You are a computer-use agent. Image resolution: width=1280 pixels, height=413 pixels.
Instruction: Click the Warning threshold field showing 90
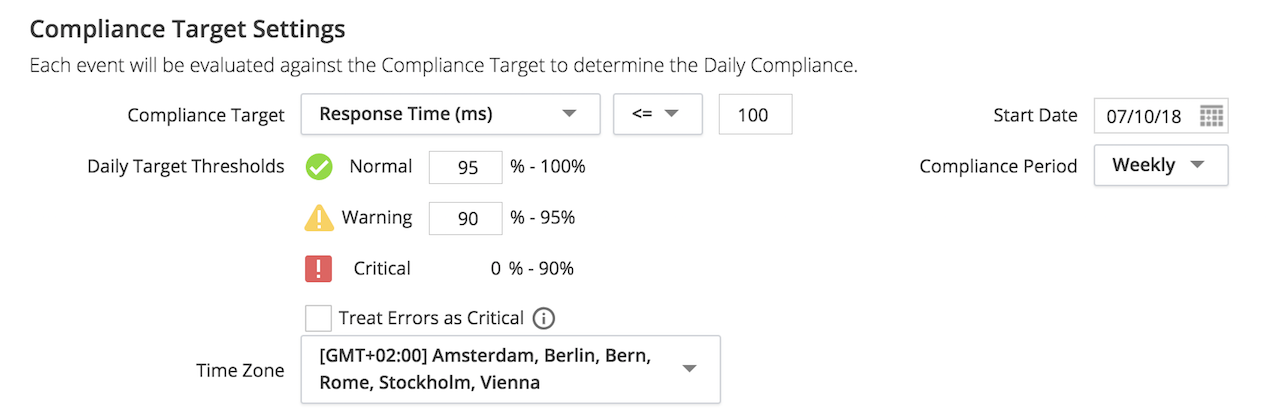[465, 217]
